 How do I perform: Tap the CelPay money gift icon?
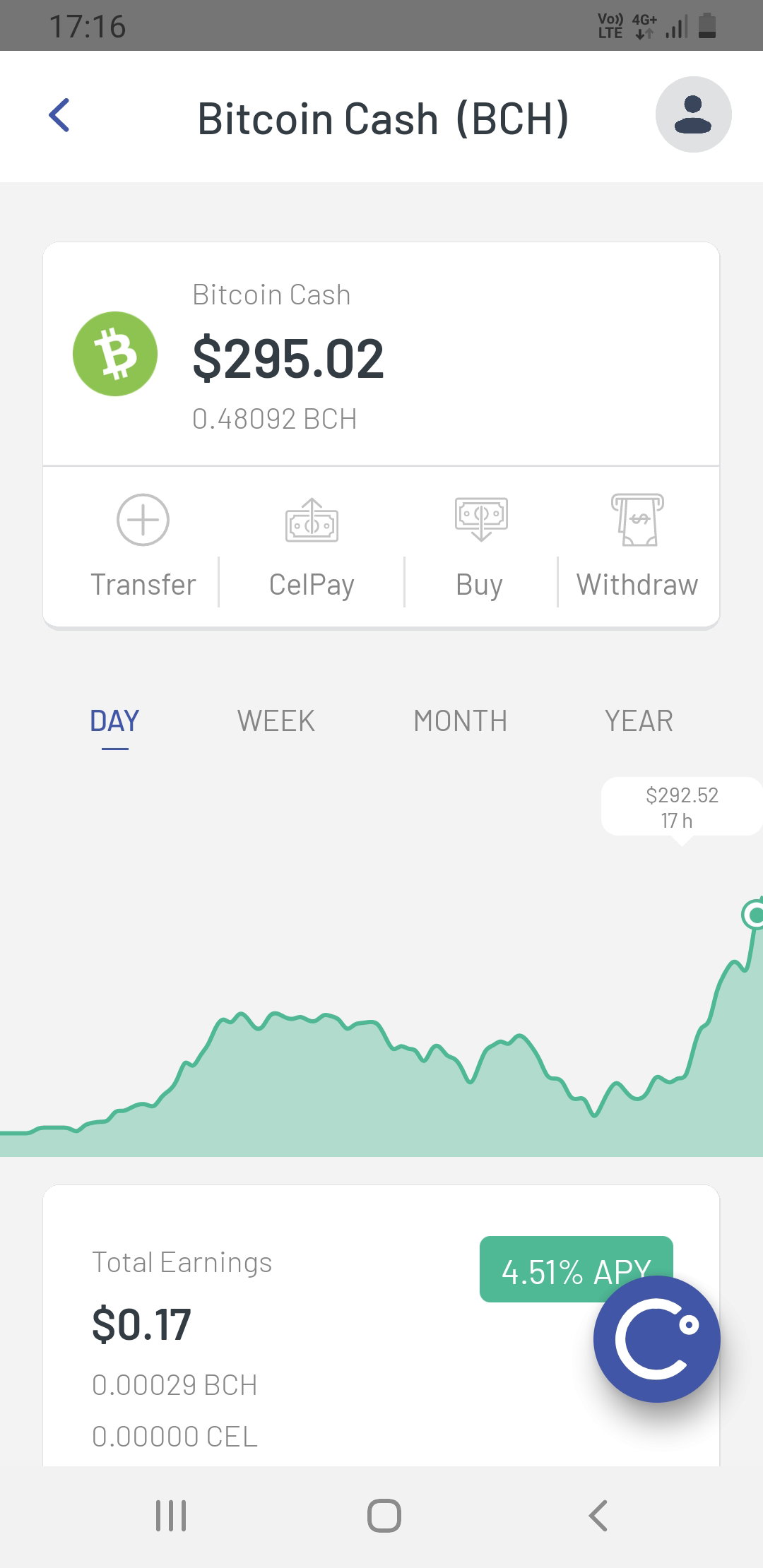312,521
